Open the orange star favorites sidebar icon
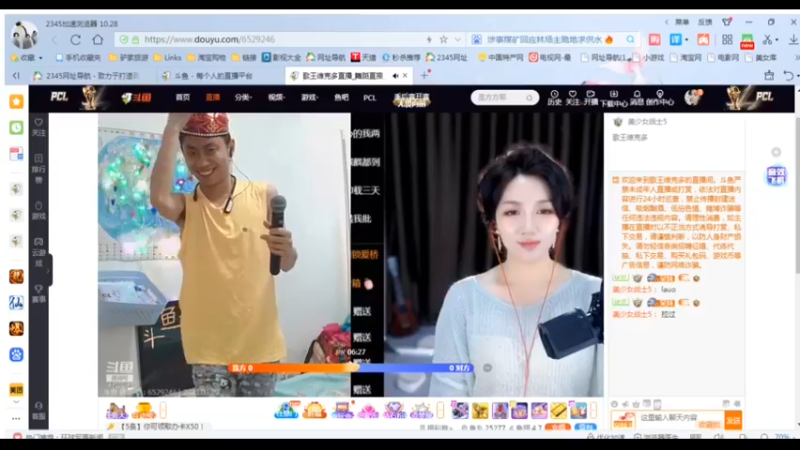Screen dimensions: 800x450 [x=16, y=101]
